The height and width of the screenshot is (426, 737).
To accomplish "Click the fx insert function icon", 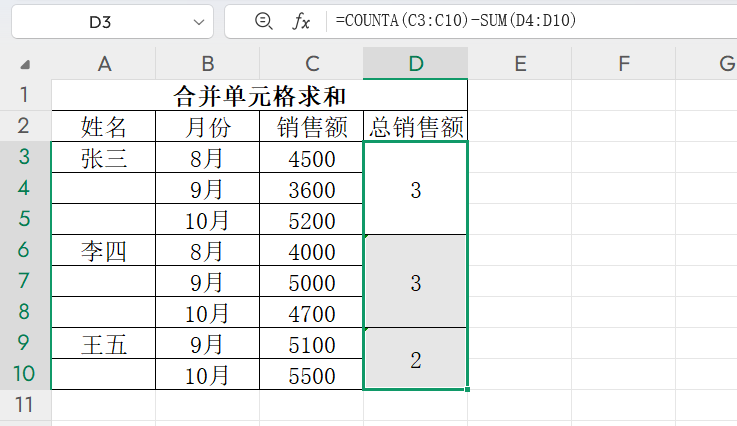I will (x=301, y=22).
